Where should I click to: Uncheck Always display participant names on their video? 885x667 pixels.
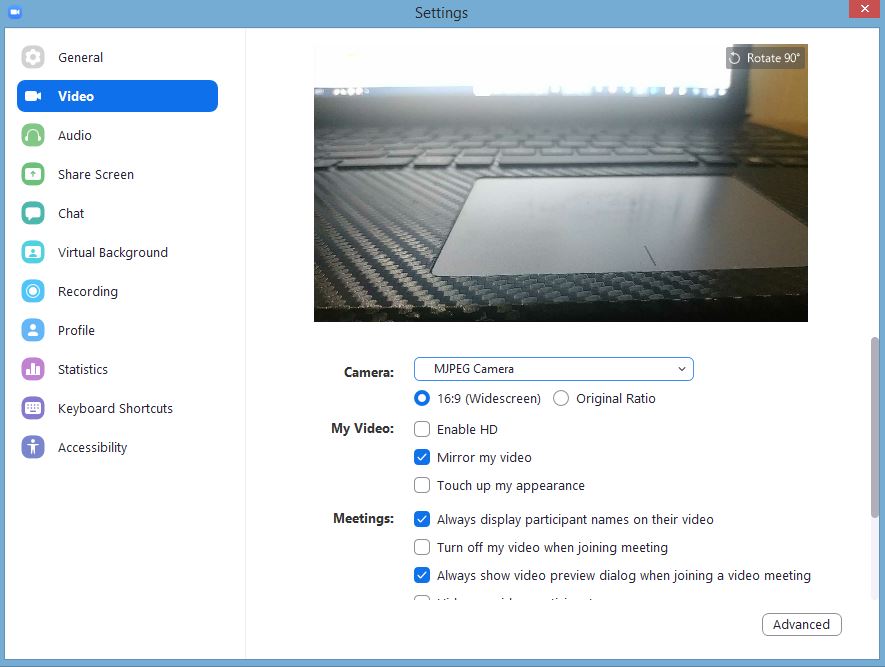(422, 519)
